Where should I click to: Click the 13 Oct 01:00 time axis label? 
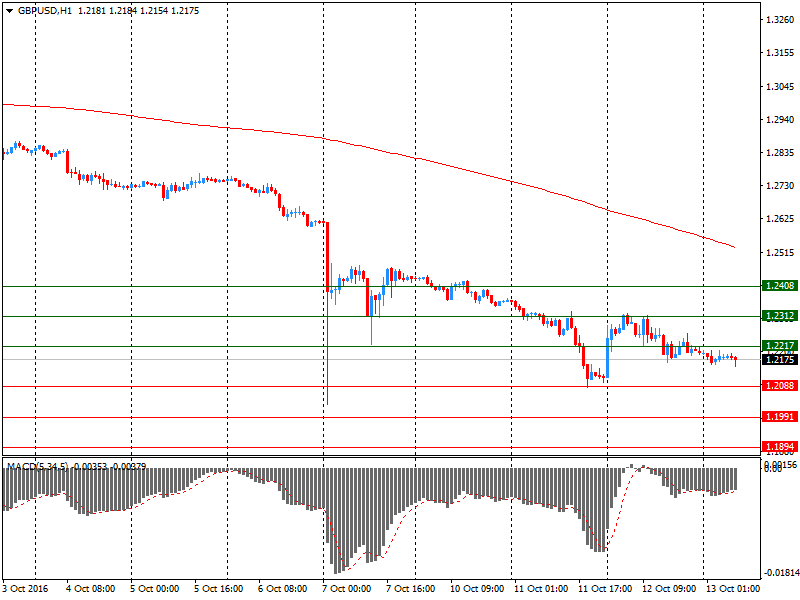733,588
